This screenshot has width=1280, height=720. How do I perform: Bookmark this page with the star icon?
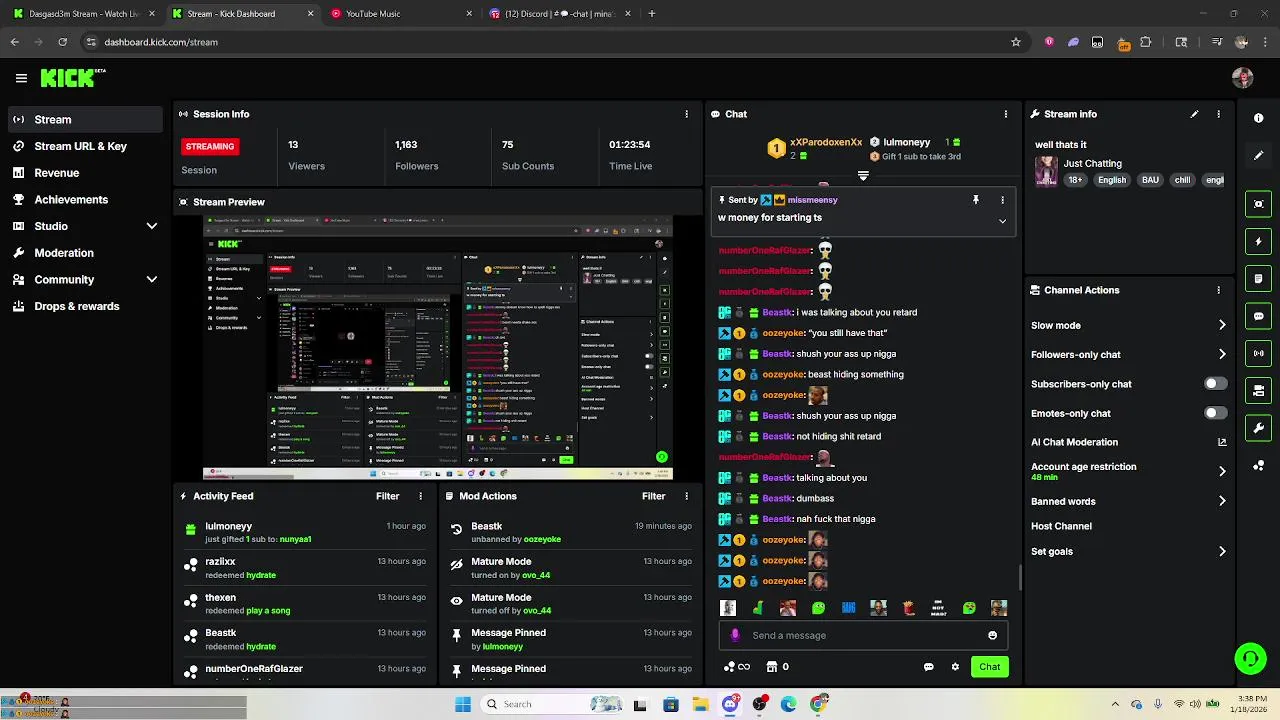coord(1016,42)
